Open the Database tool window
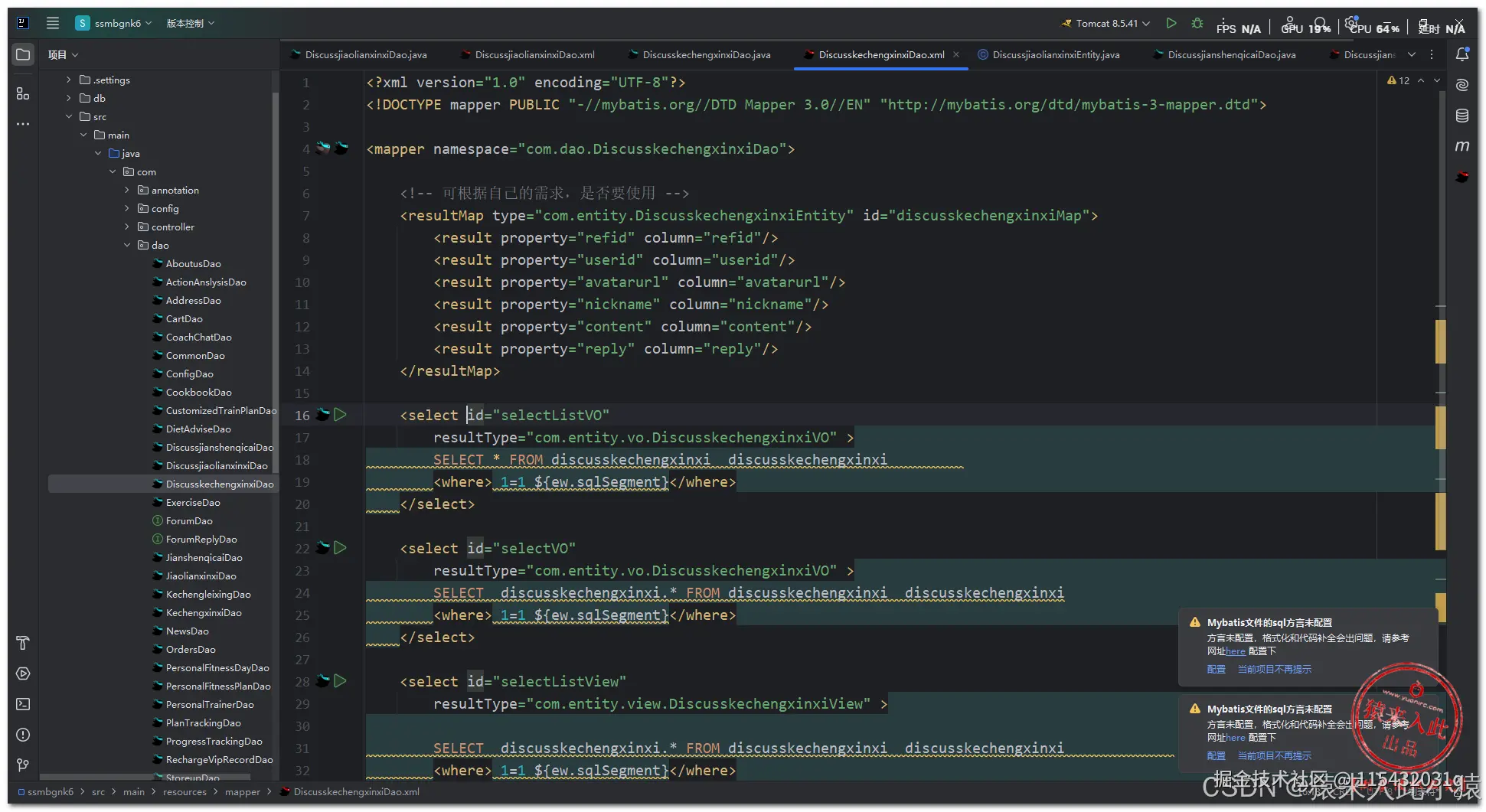 click(x=1462, y=116)
